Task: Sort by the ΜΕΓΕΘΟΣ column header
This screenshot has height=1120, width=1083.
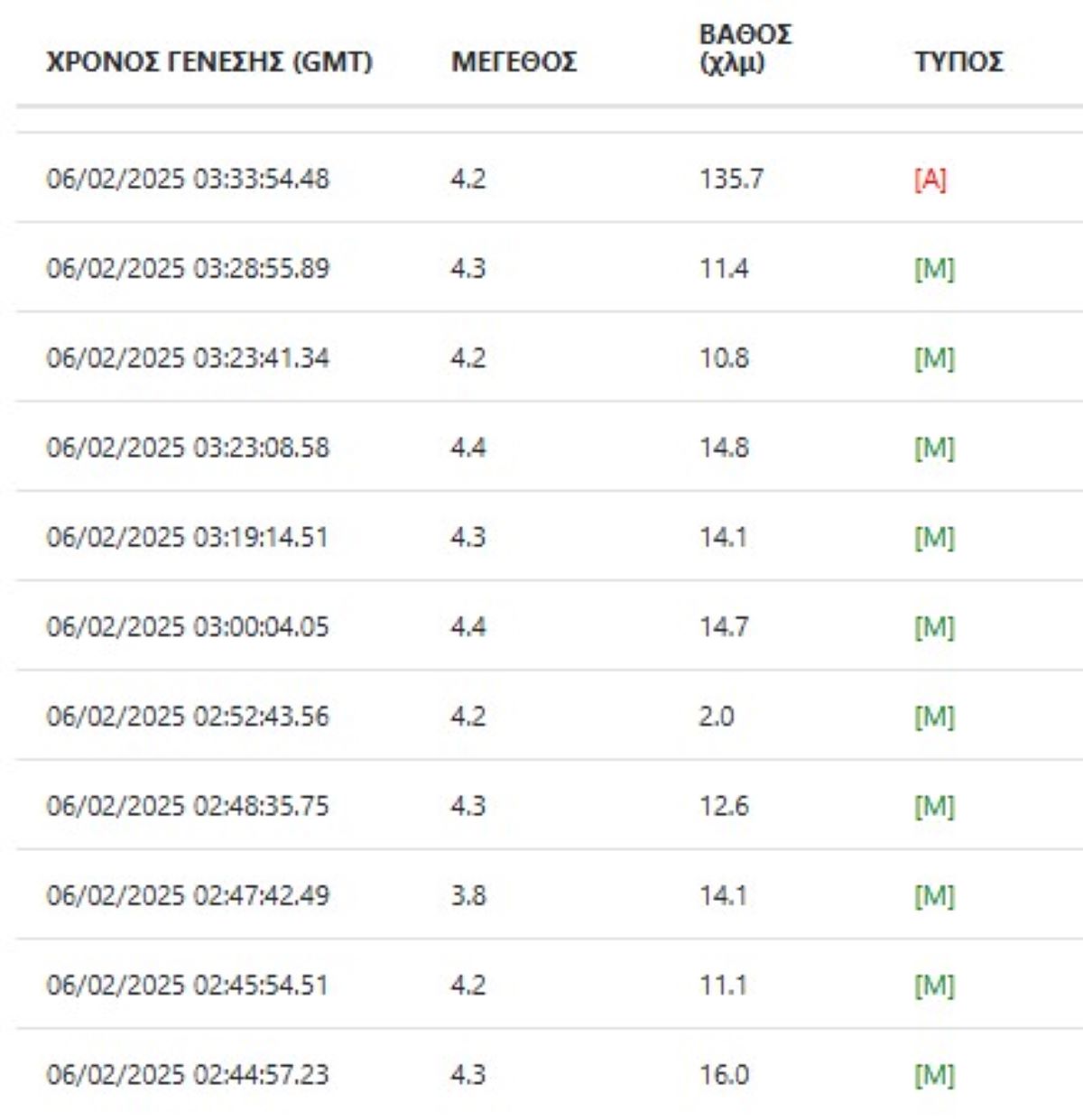Action: pos(514,62)
